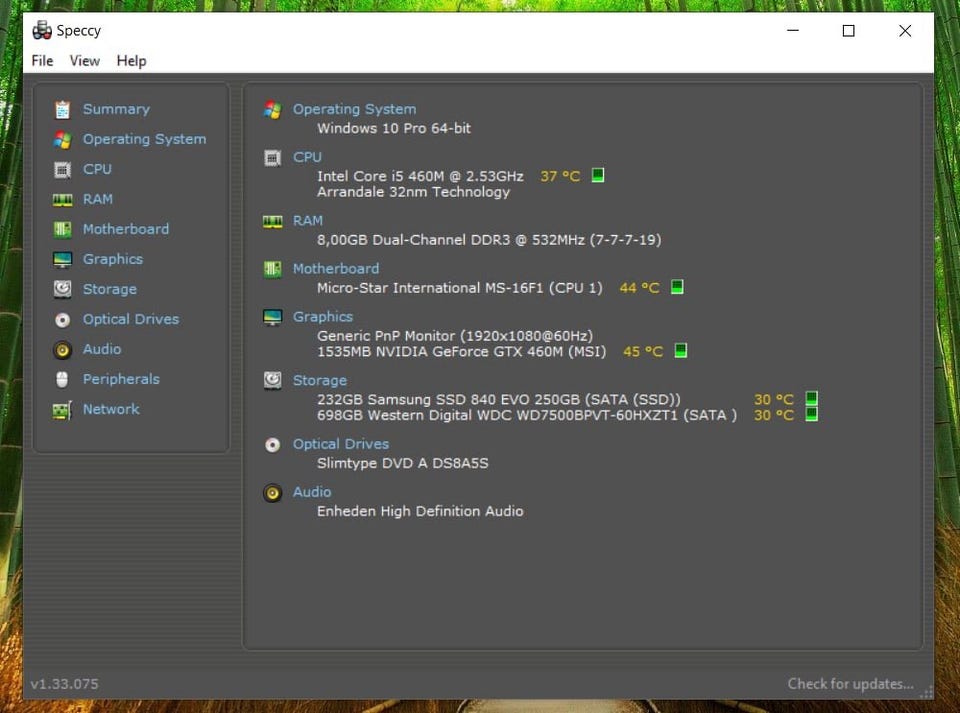
Task: Click the board icon beside Motherboard heading
Action: point(272,269)
